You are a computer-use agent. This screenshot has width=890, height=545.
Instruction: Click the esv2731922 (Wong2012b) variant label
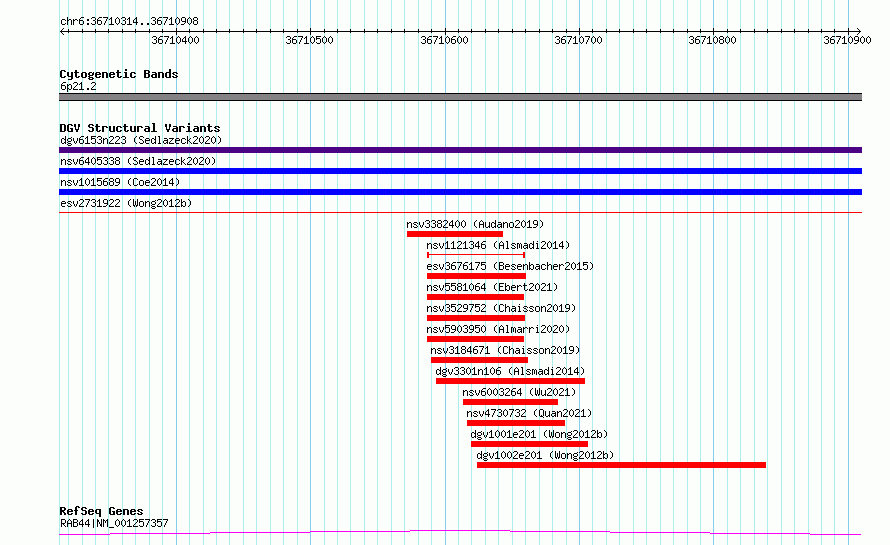click(126, 203)
